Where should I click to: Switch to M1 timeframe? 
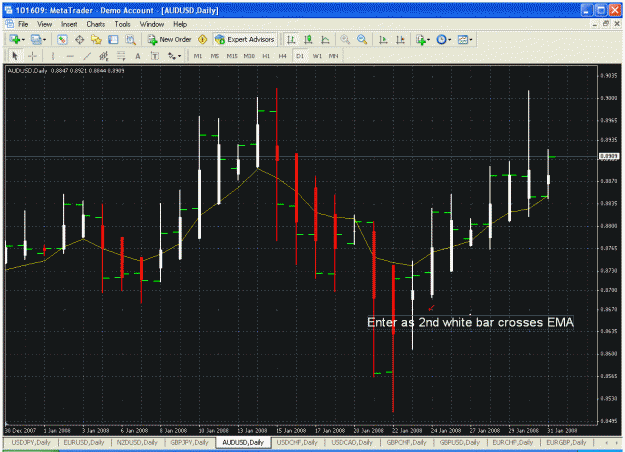(198, 56)
